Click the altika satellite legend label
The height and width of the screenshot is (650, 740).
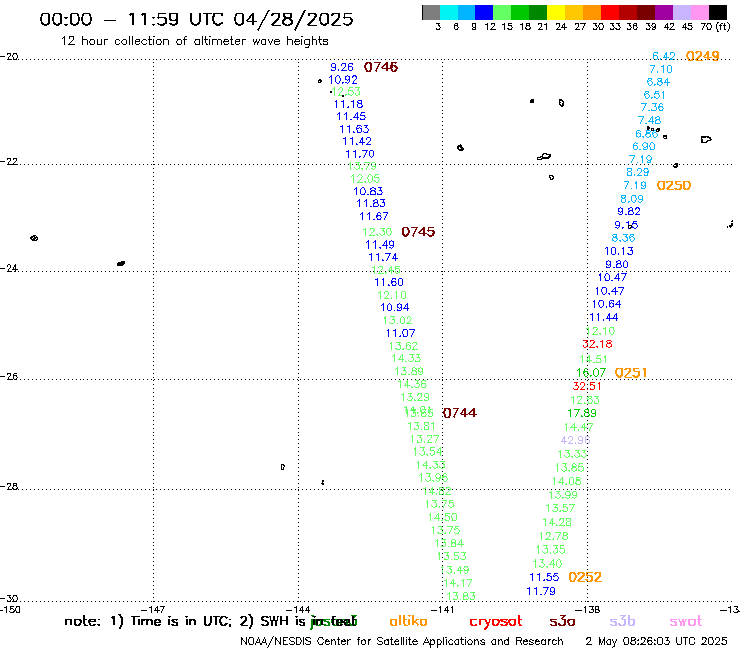[408, 621]
